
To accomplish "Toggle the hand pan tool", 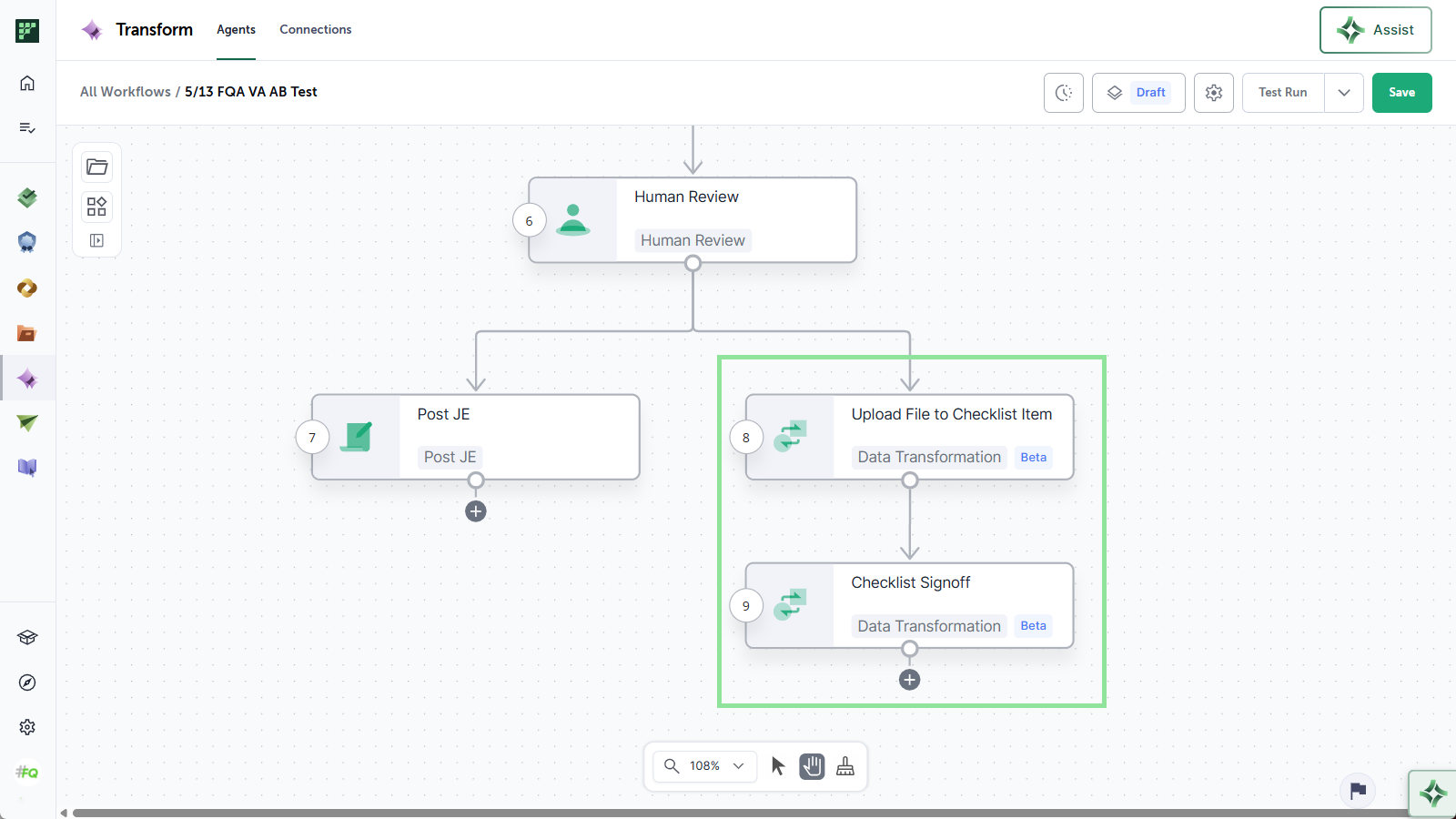I will (x=812, y=766).
